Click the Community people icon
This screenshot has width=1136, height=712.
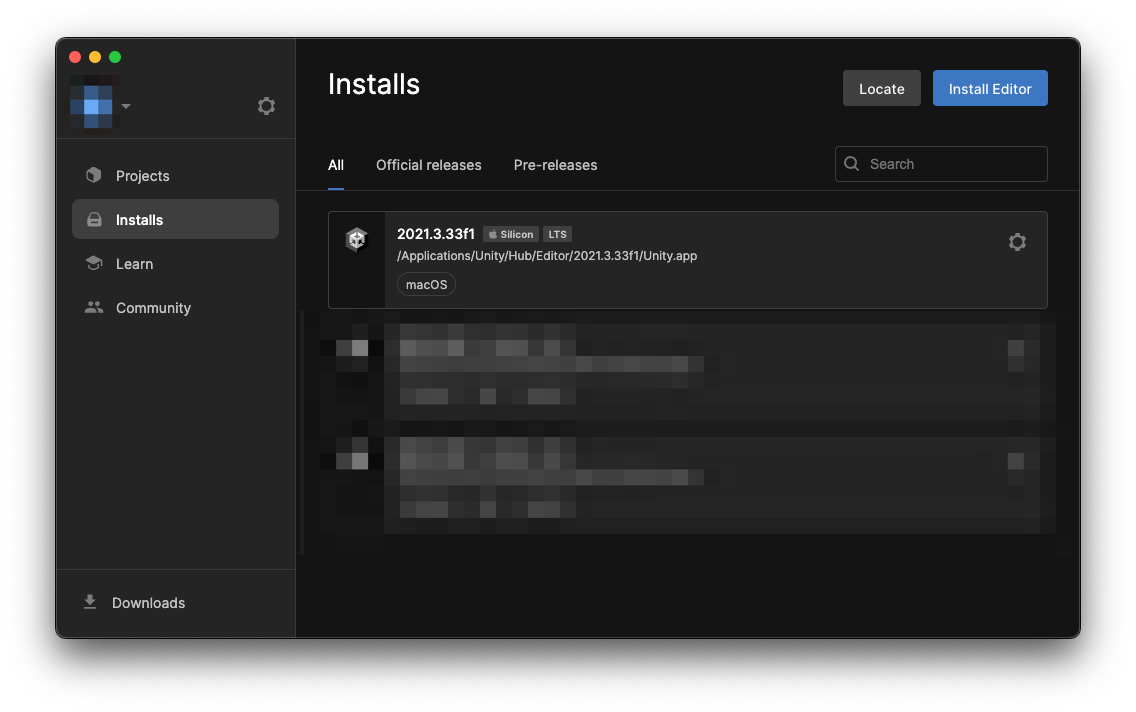93,307
